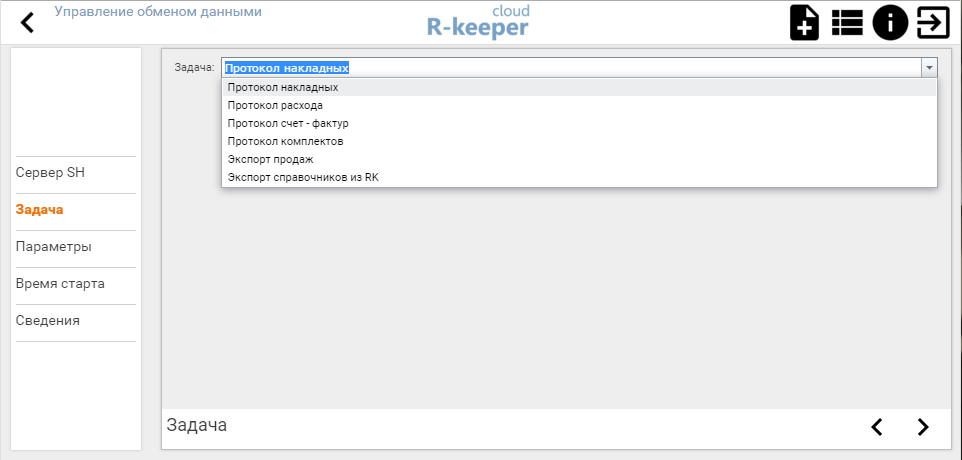Viewport: 962px width, 460px height.
Task: Go to next step with right chevron
Action: (x=922, y=427)
